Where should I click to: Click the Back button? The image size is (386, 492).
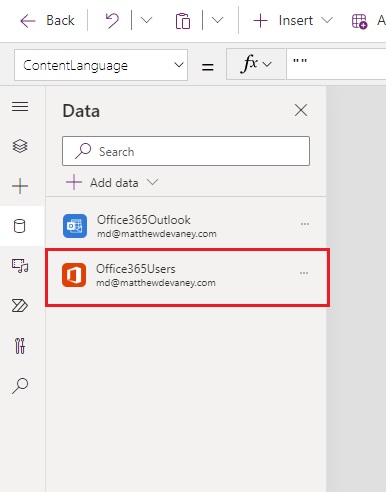(x=47, y=21)
